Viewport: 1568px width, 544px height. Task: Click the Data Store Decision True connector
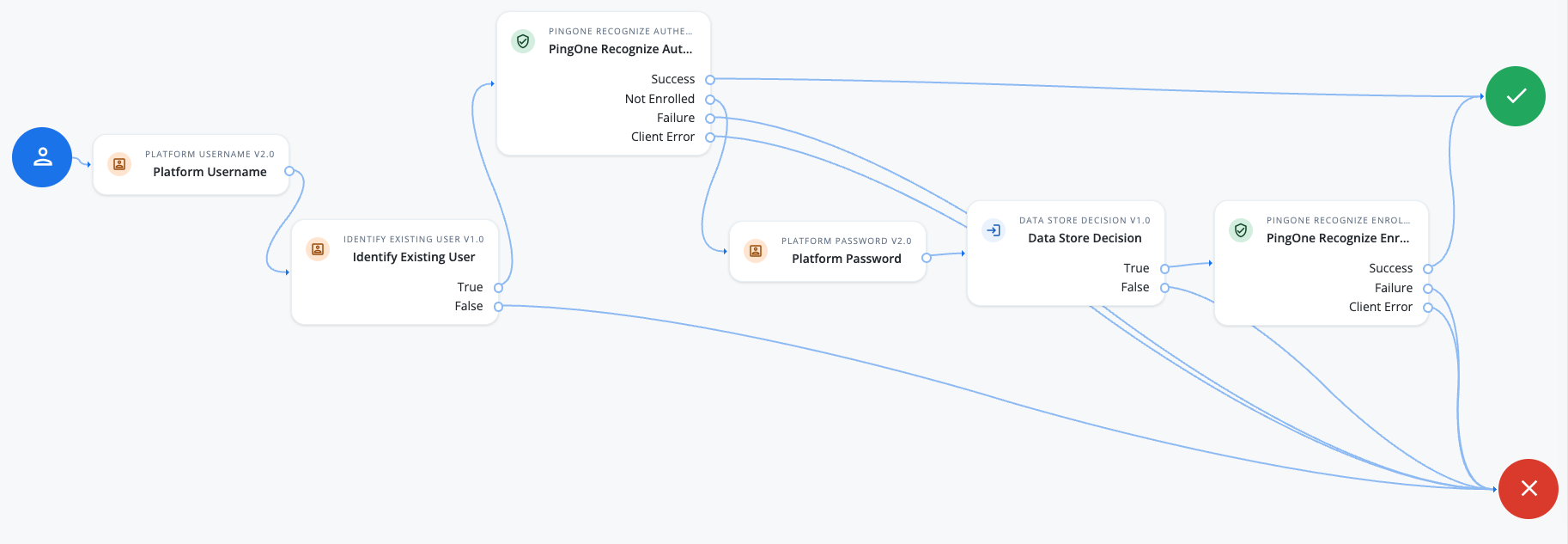1164,269
